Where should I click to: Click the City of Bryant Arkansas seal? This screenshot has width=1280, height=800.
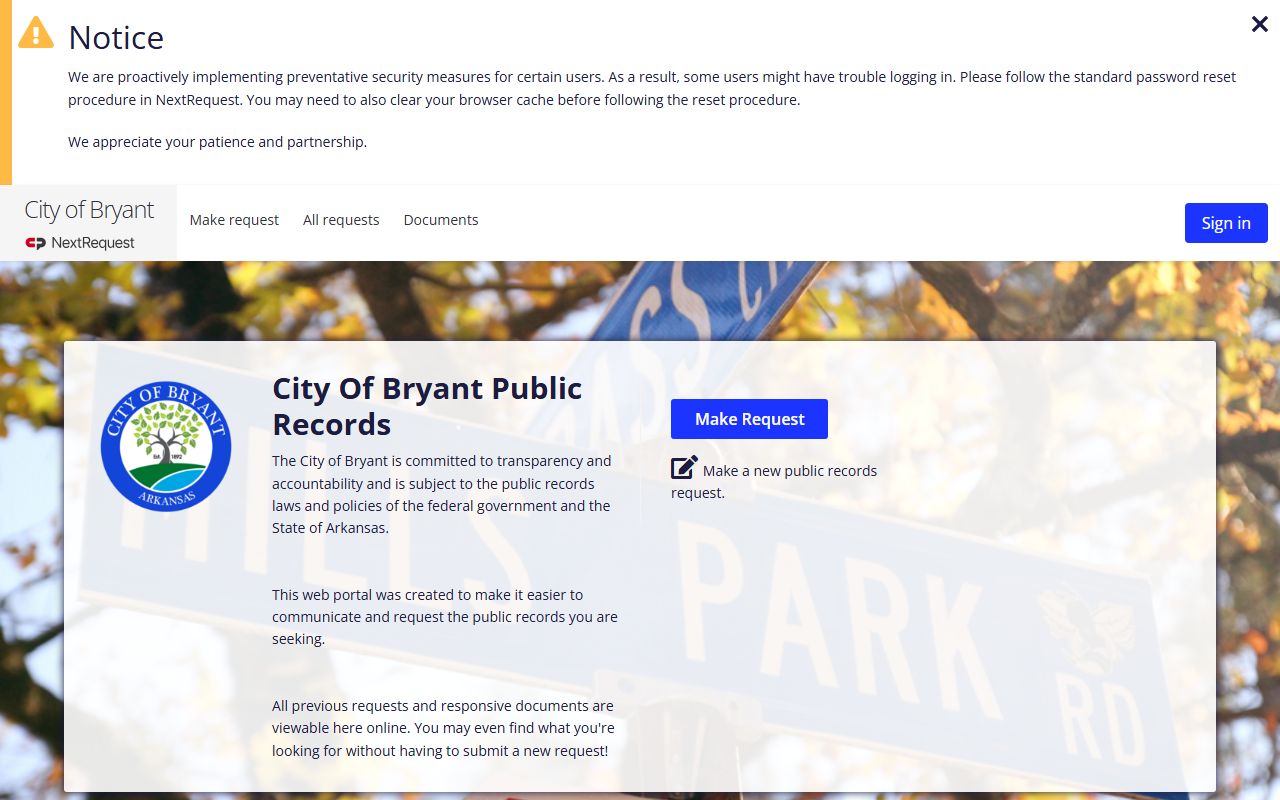point(166,446)
